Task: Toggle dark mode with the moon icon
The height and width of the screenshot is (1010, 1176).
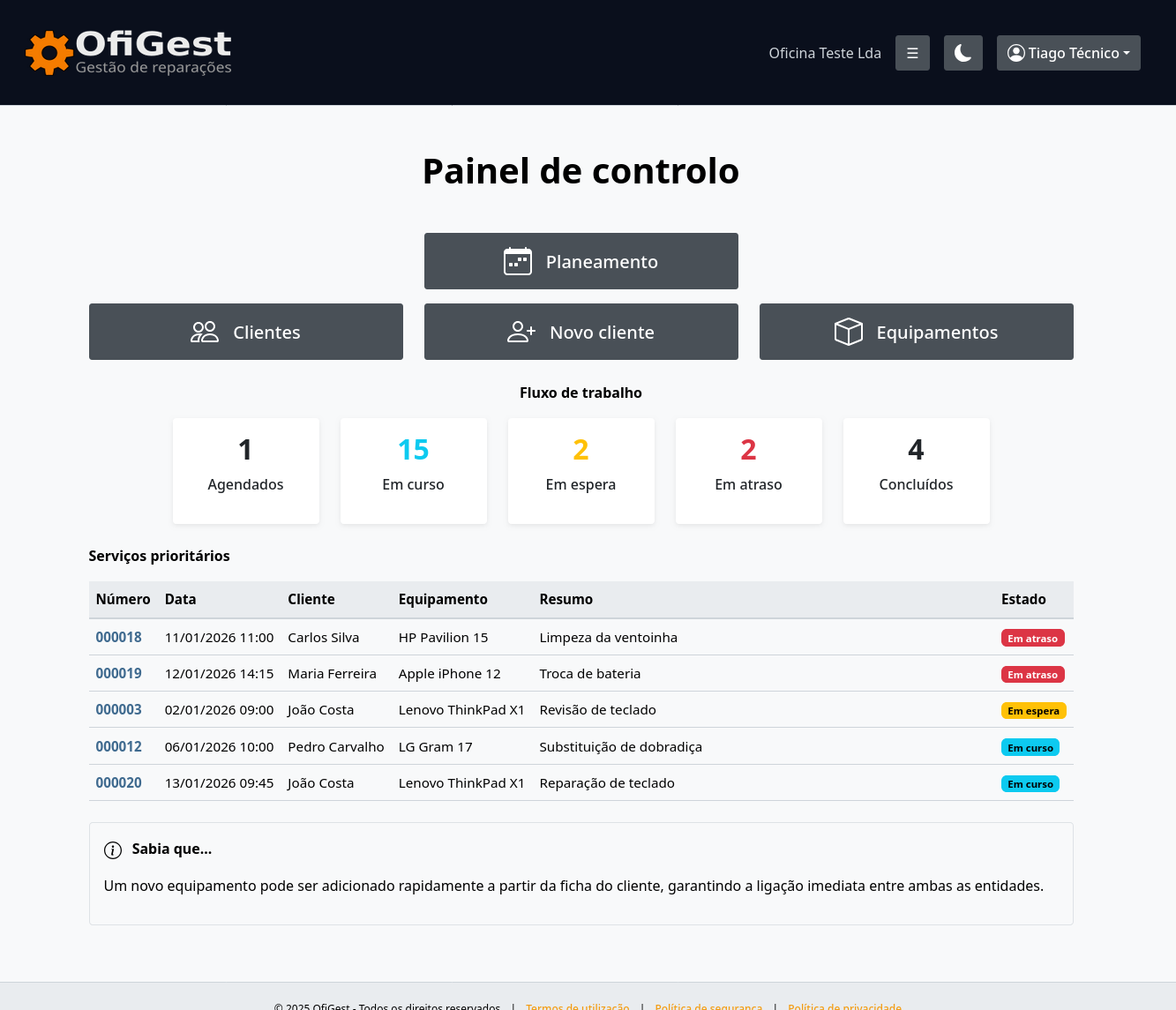Action: click(963, 53)
